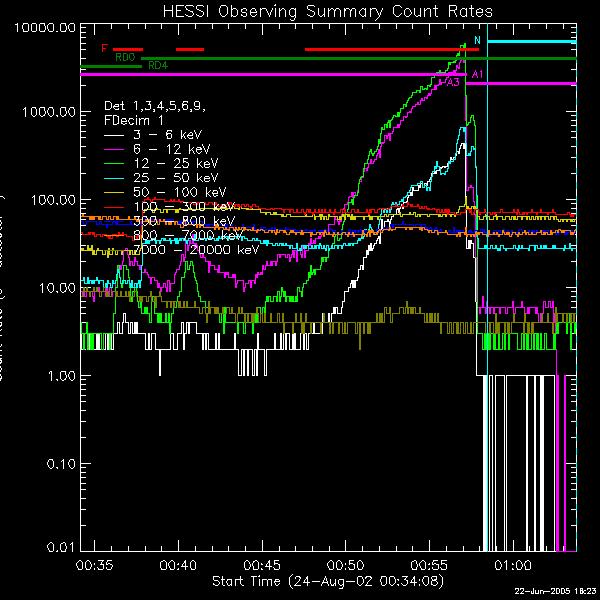Click the 100.00 y-axis tick label

pyautogui.click(x=54, y=200)
